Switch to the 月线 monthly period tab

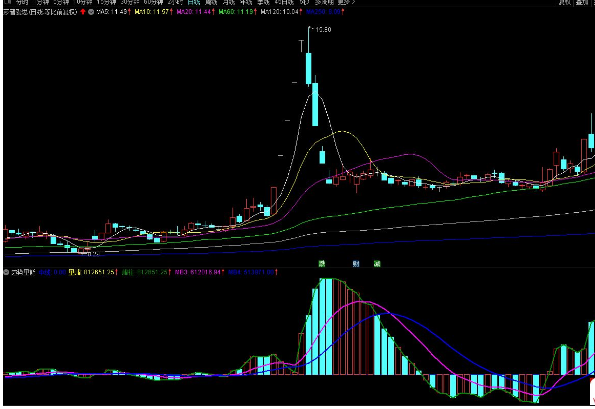tap(228, 2)
